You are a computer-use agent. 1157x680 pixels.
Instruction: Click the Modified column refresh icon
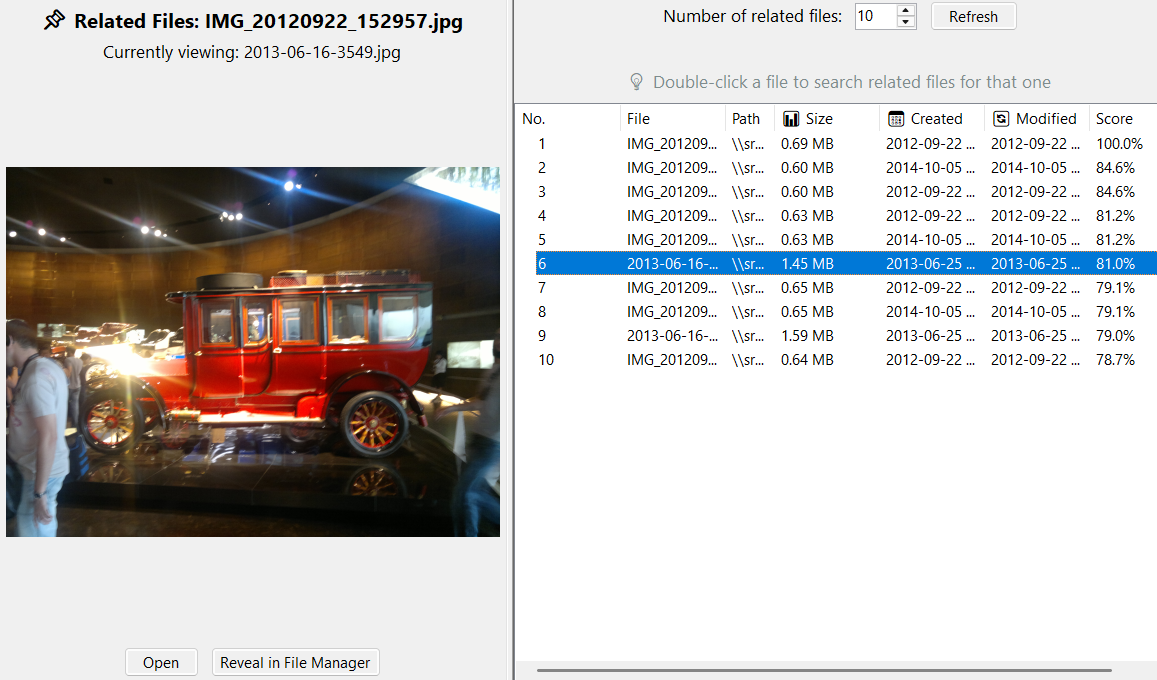tap(1001, 119)
